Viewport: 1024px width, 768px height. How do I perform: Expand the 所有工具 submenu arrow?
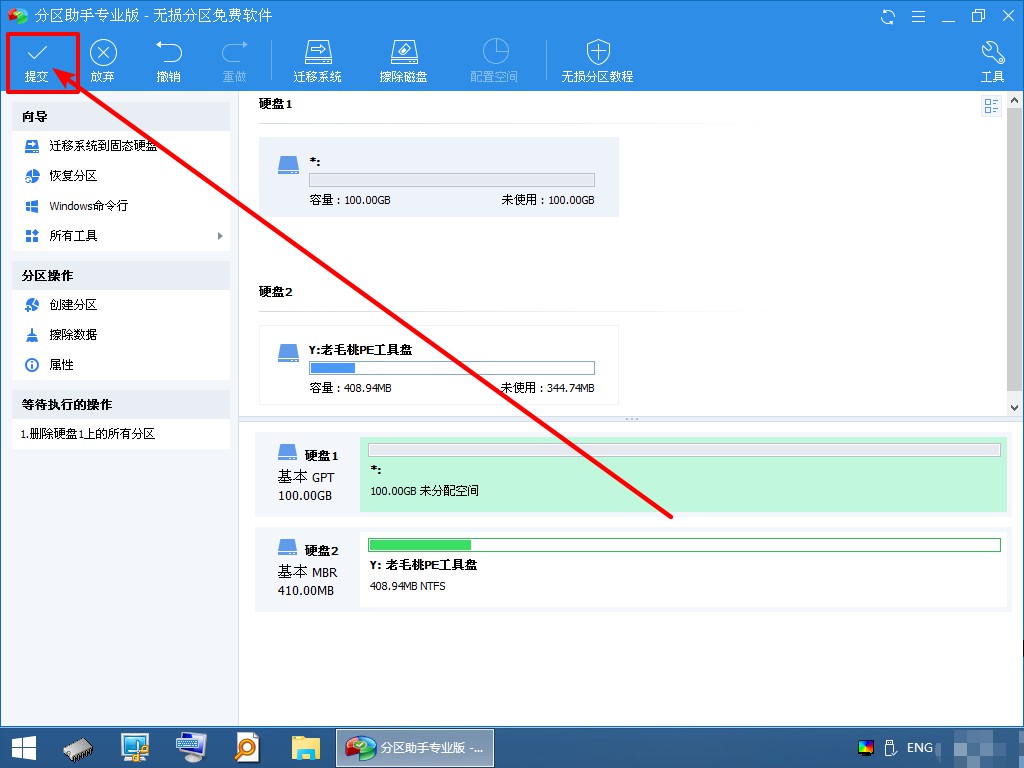pos(220,236)
